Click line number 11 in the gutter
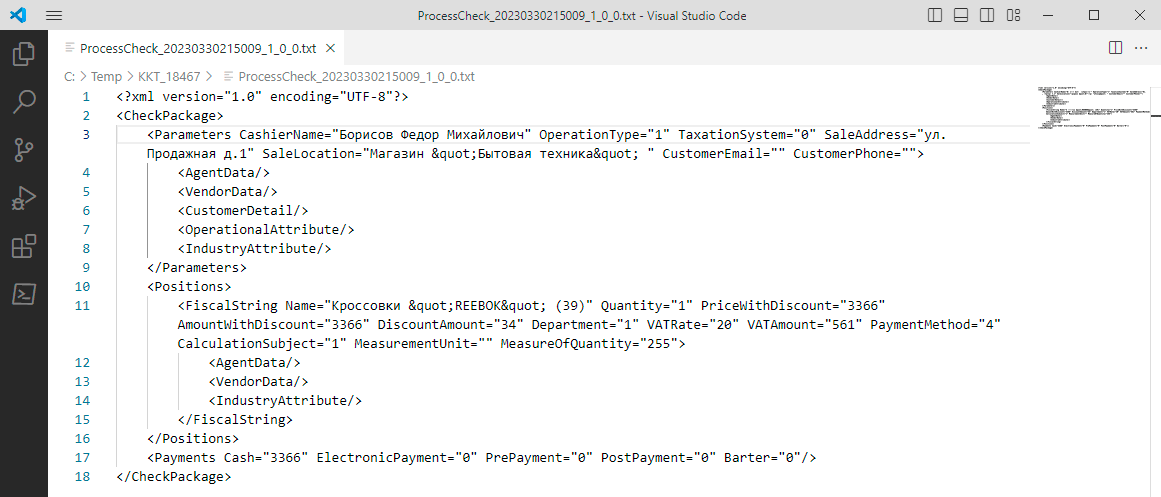The width and height of the screenshot is (1161, 497). 83,305
